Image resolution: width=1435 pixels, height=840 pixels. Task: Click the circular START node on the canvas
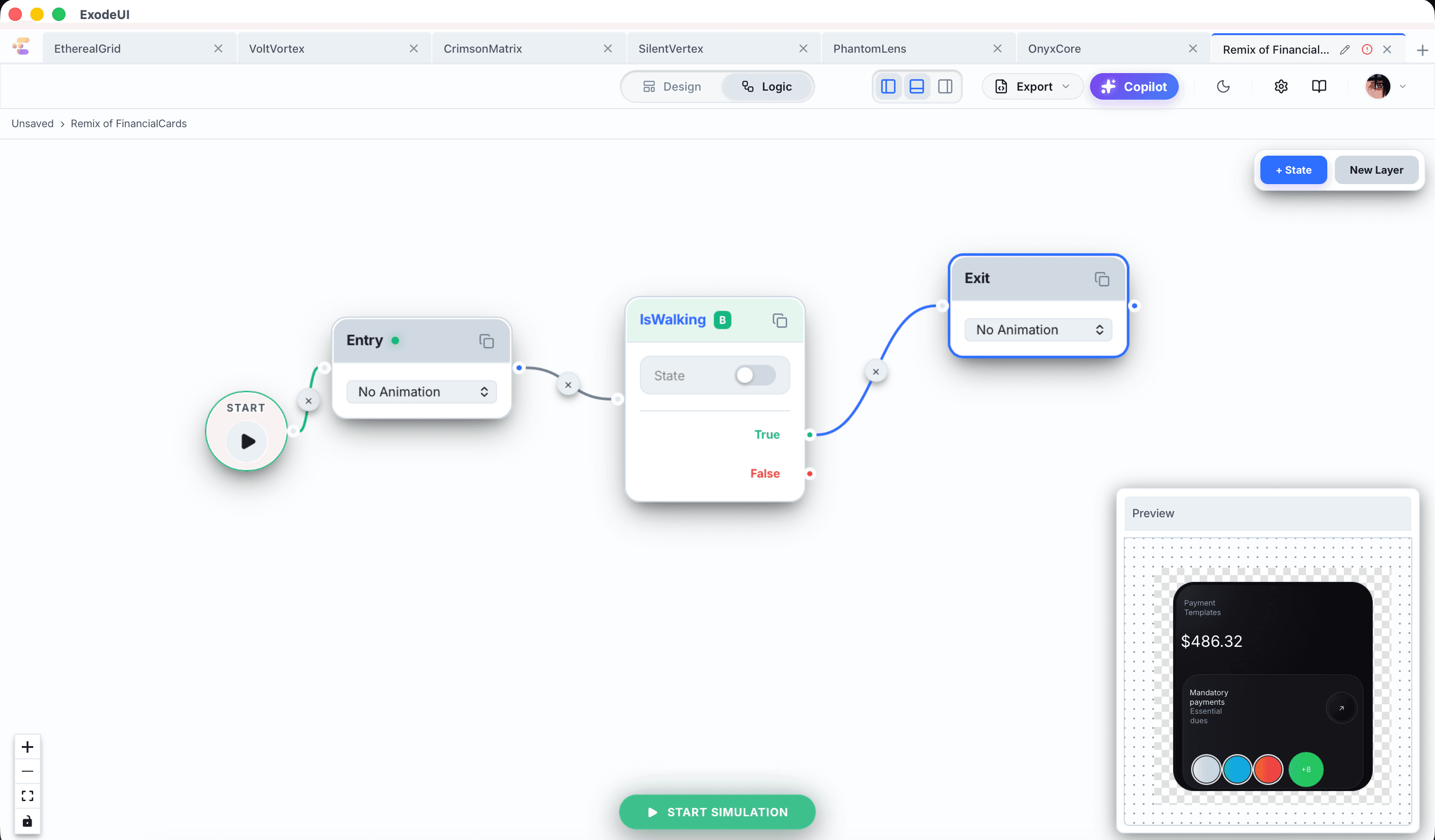click(x=245, y=432)
